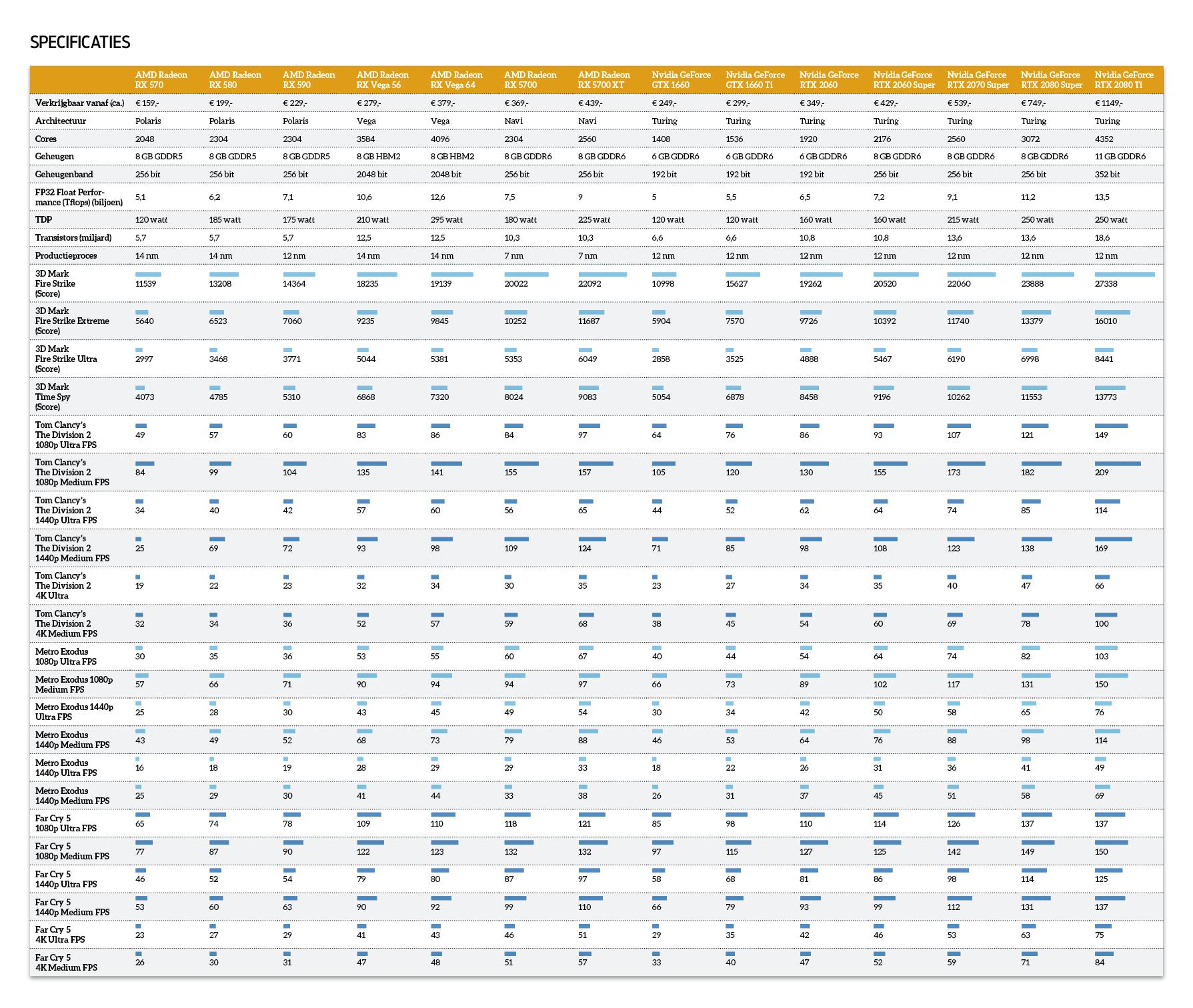
Task: Select the '€ 1149,-' price cell
Action: tap(1109, 103)
